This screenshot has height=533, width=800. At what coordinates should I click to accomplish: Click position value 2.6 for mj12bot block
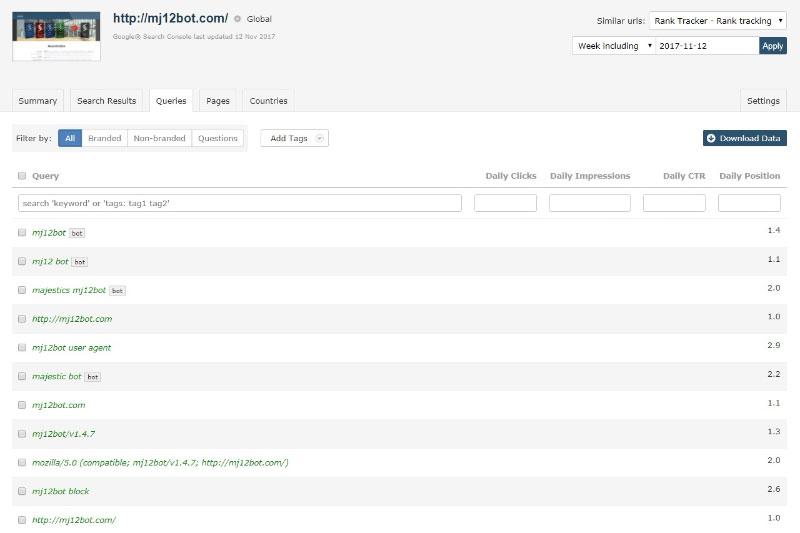pyautogui.click(x=773, y=489)
